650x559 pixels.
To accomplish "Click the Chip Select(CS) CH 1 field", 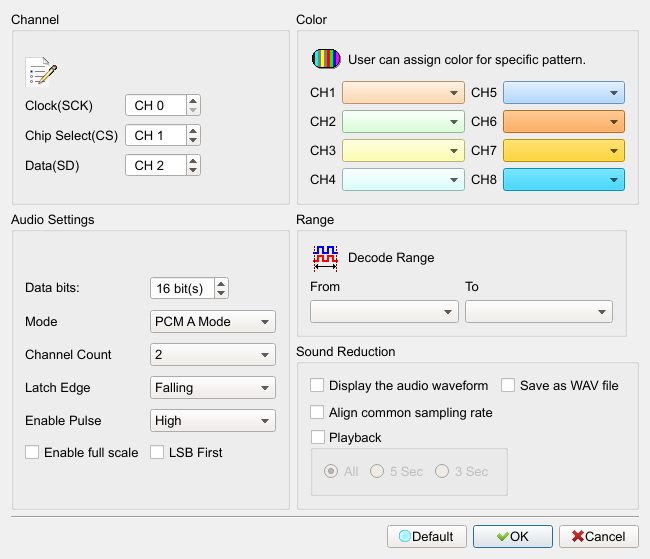I will [x=156, y=135].
